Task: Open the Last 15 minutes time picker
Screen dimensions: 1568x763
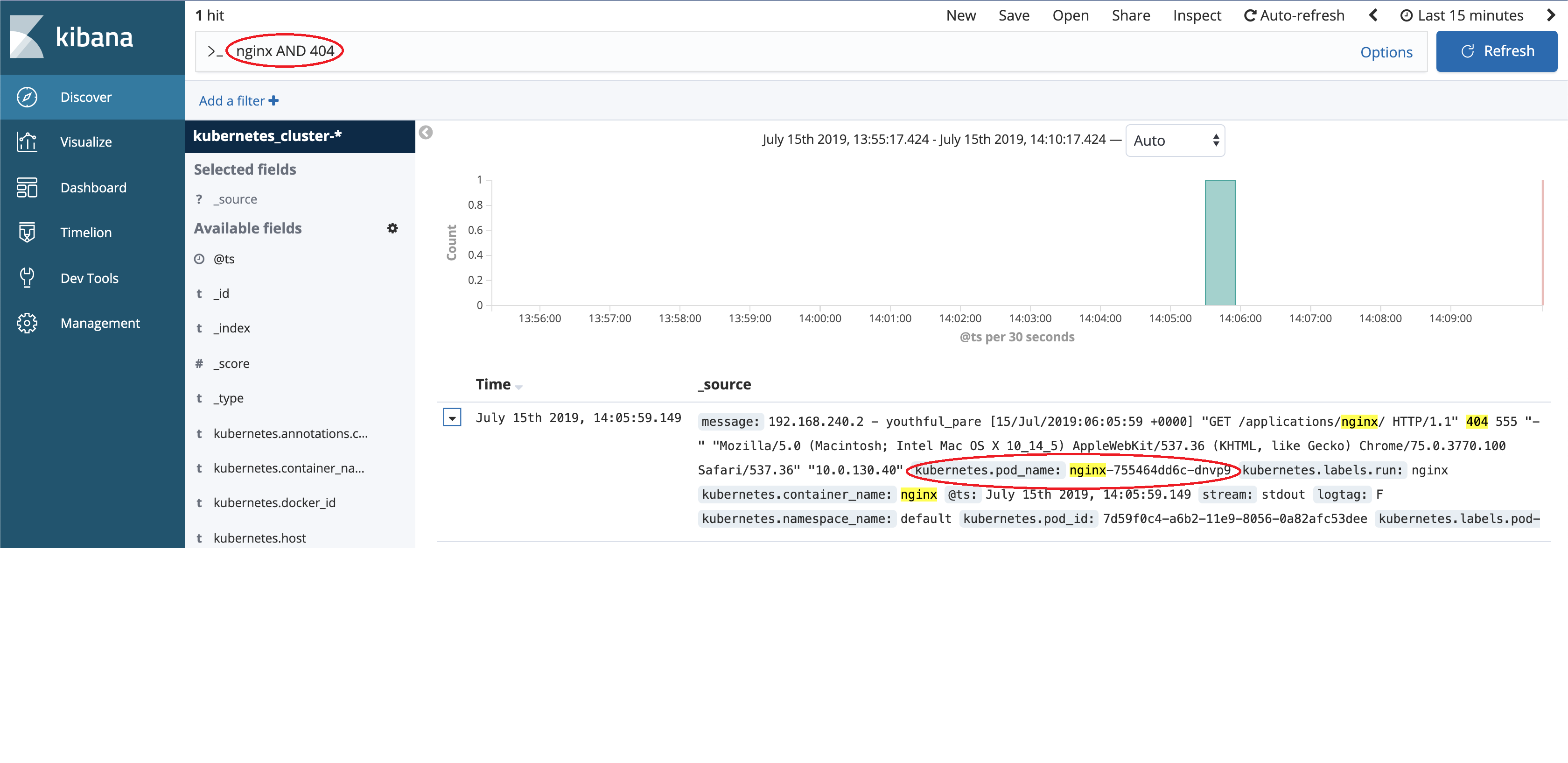Action: pos(1462,15)
